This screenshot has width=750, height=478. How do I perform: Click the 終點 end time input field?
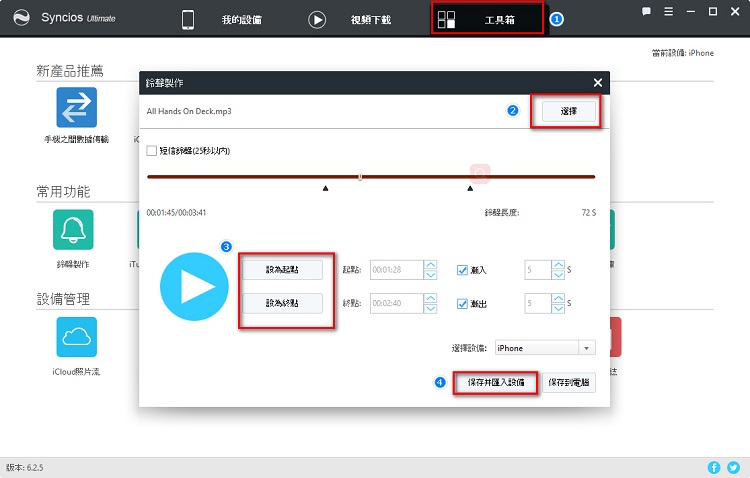pos(395,303)
